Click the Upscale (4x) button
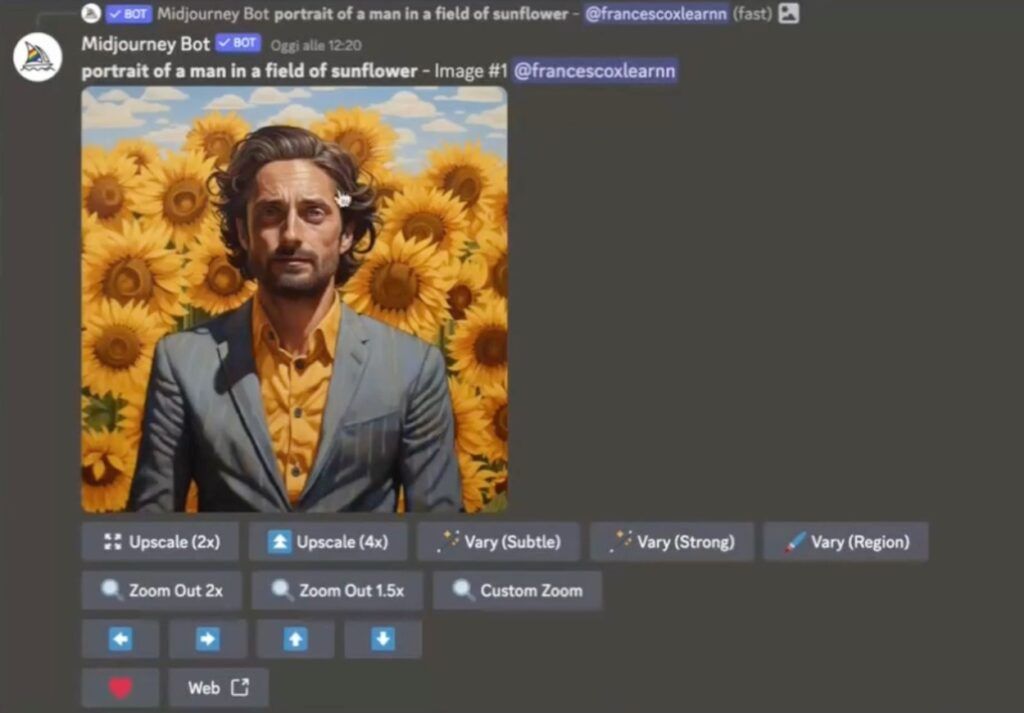 328,541
